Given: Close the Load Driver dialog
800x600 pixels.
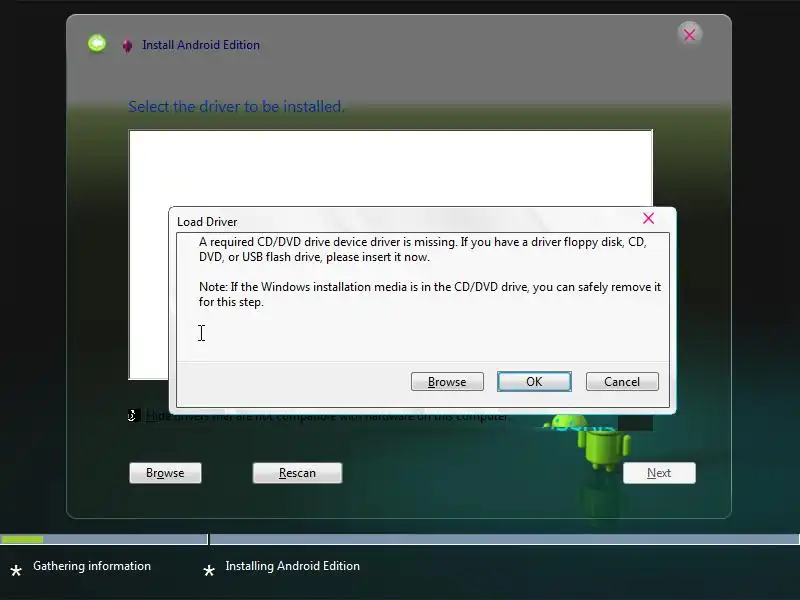Looking at the screenshot, I should click(648, 218).
